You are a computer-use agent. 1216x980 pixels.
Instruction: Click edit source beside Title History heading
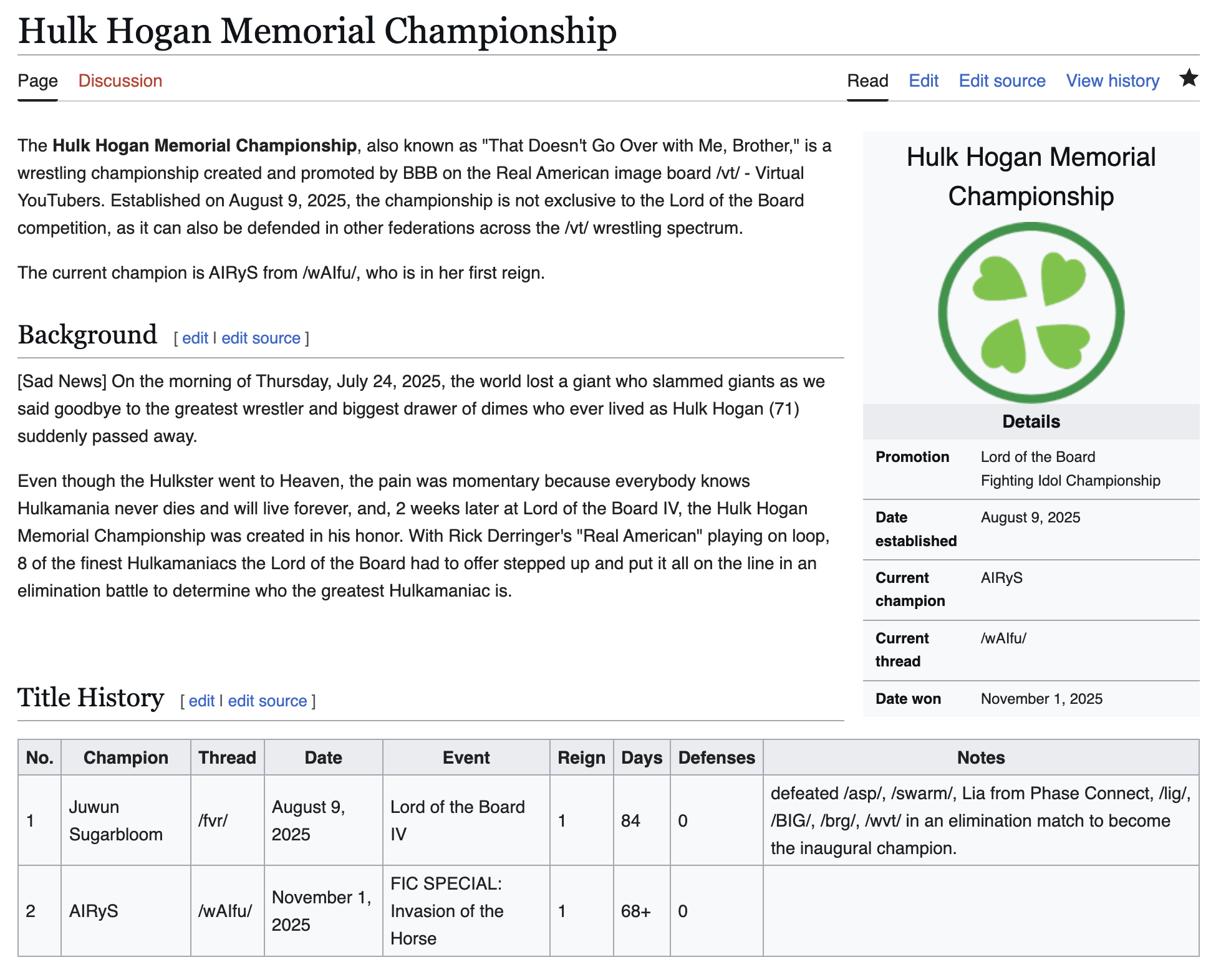267,701
